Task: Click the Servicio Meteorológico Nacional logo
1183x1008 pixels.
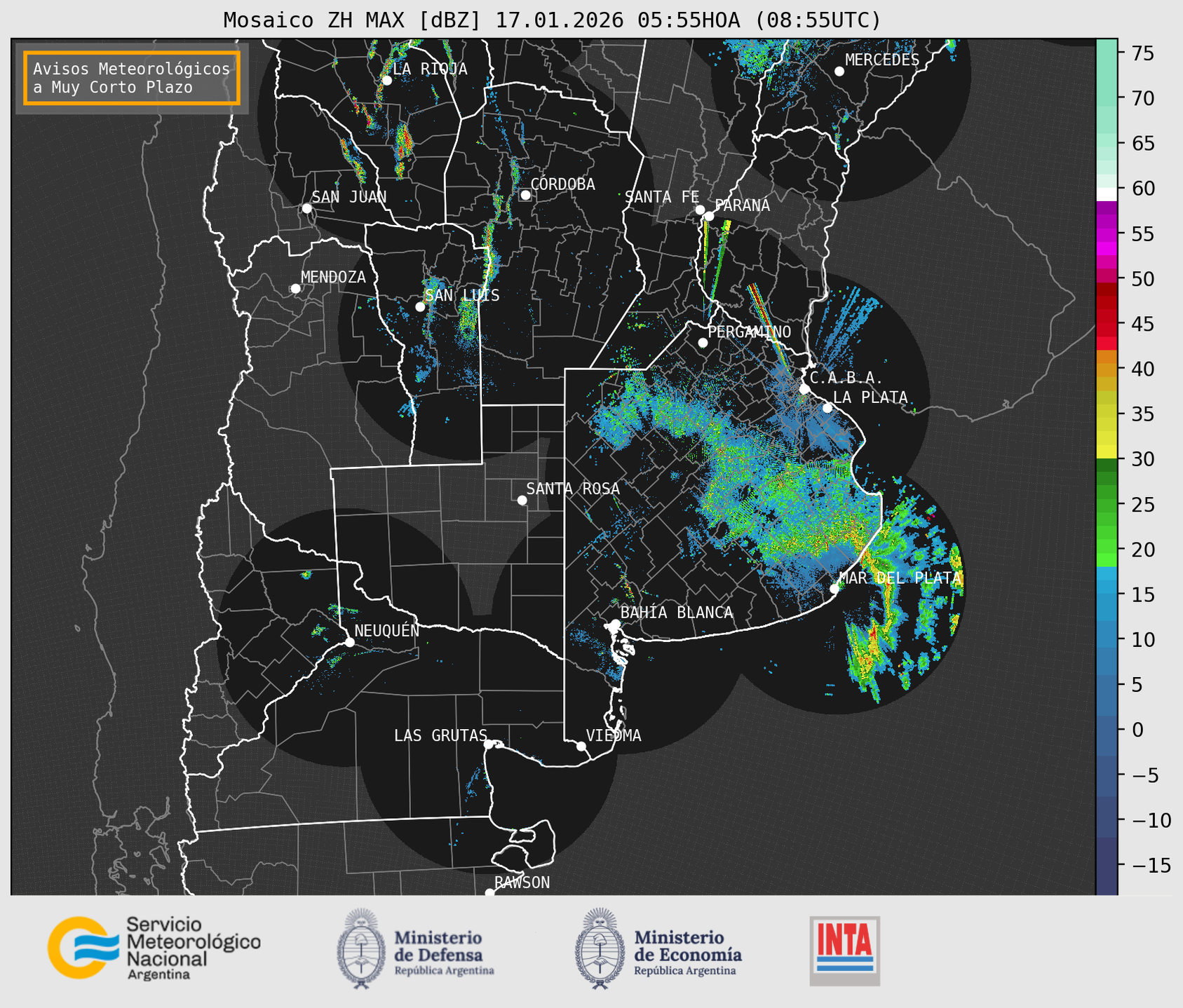Action: coord(154,948)
